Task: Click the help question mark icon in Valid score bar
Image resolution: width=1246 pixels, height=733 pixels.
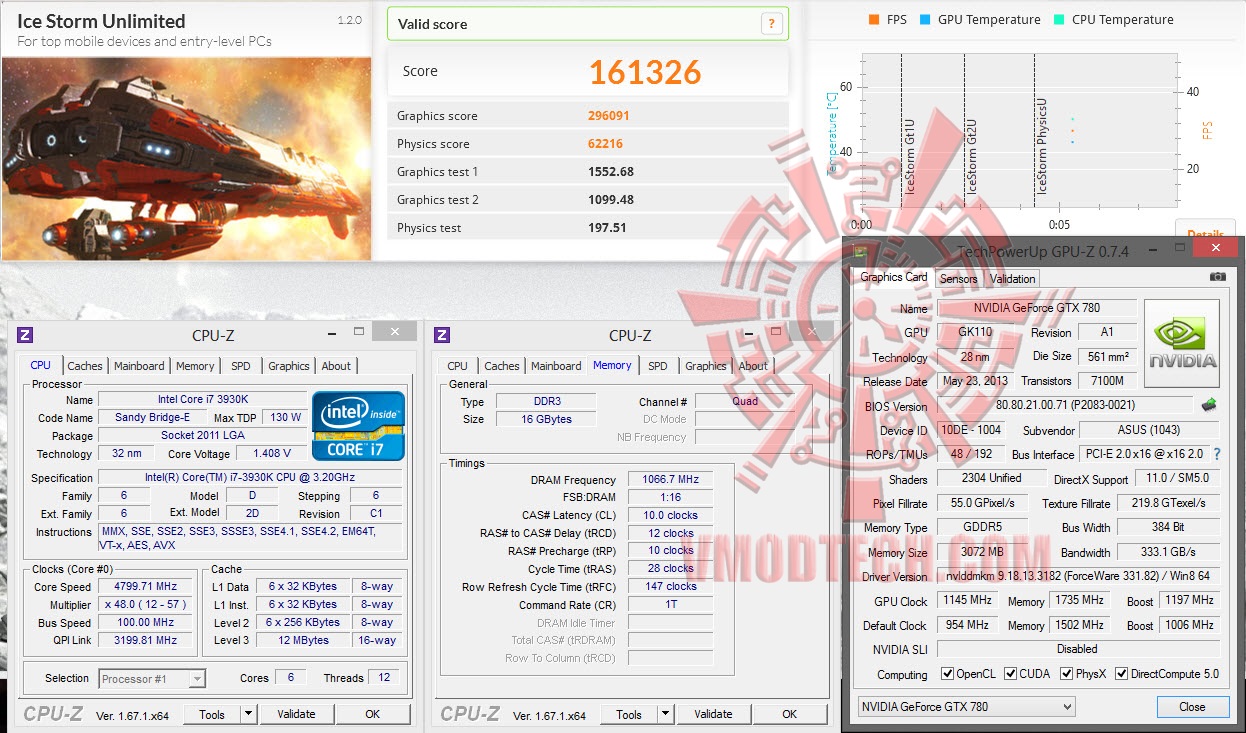Action: tap(771, 24)
